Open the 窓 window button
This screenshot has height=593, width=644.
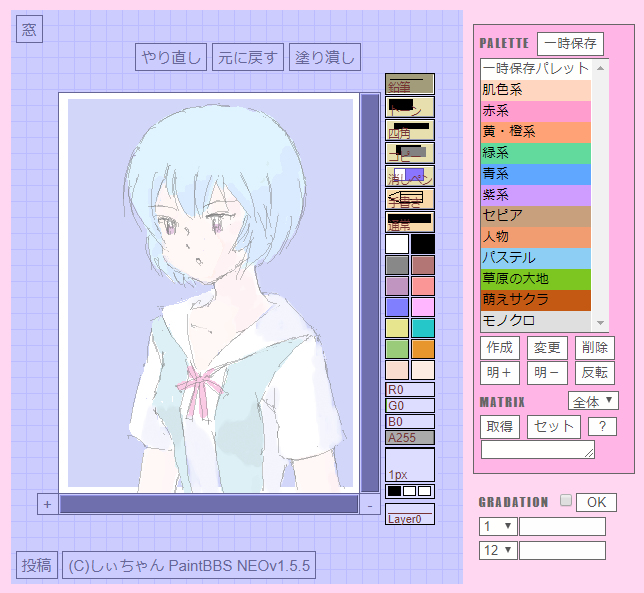(x=29, y=29)
